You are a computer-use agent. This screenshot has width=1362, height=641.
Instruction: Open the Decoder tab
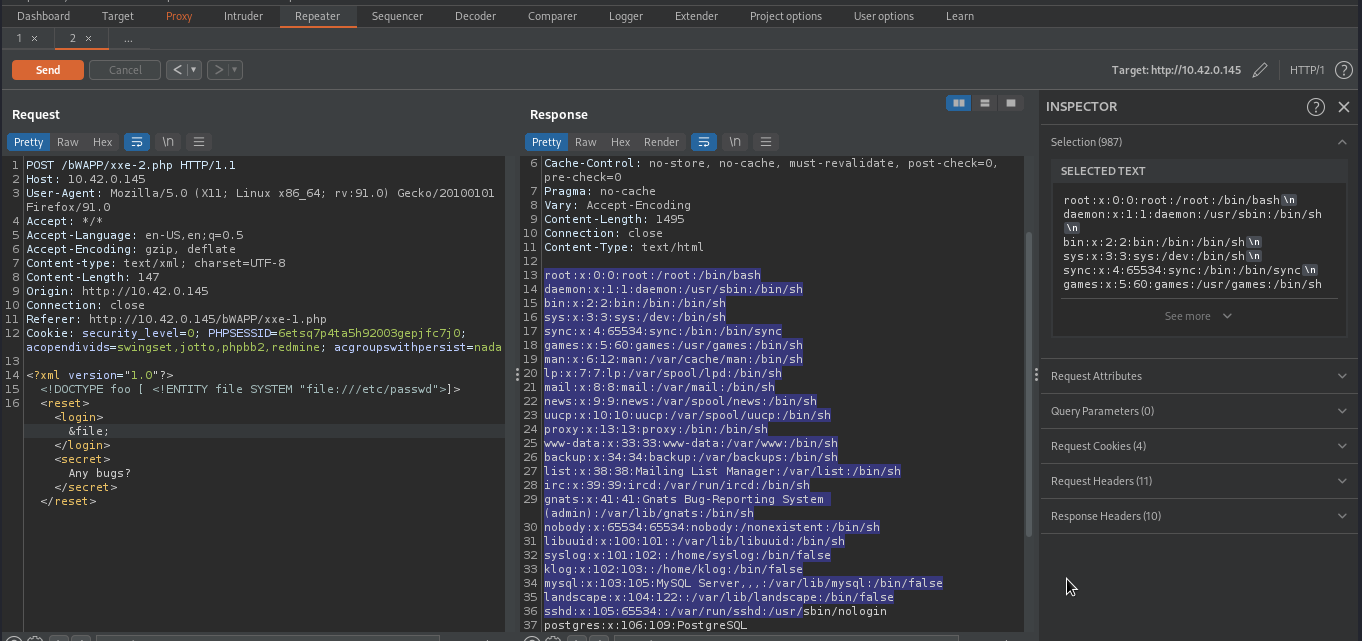click(x=475, y=16)
